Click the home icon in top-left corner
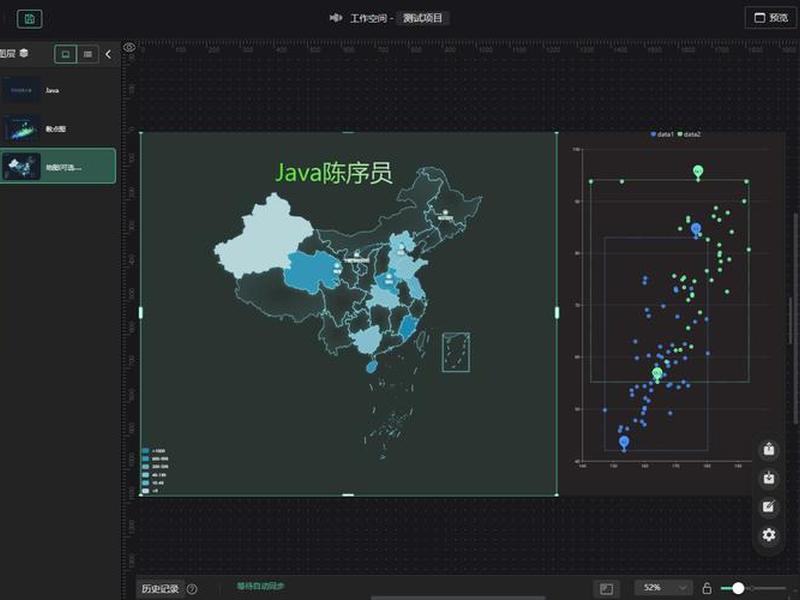Image resolution: width=800 pixels, height=600 pixels. (x=30, y=19)
